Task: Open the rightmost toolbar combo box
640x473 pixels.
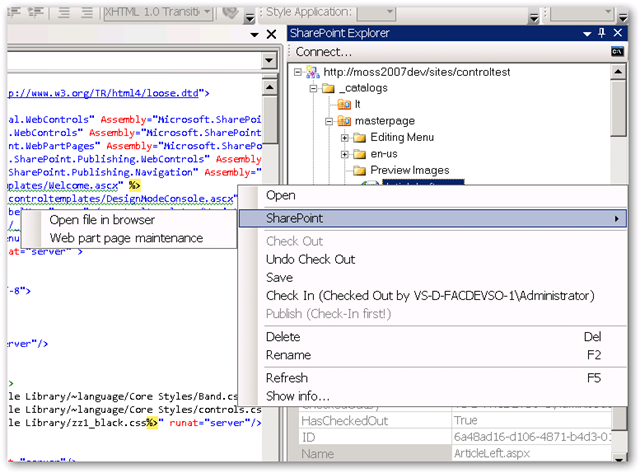Action: (582, 13)
